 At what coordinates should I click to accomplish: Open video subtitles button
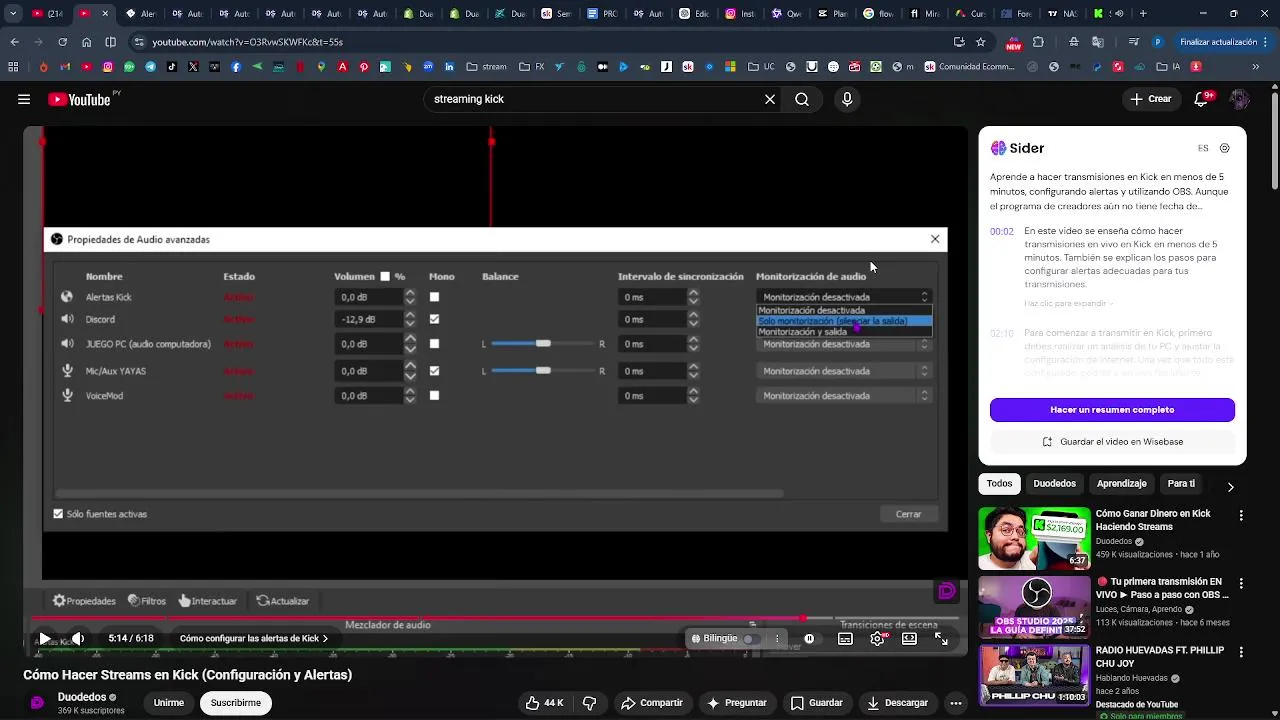coord(845,638)
